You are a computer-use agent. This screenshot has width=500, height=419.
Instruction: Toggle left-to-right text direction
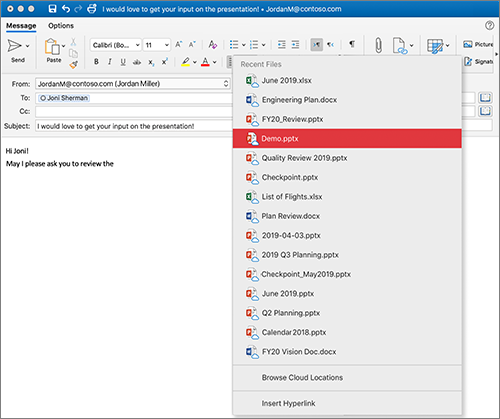[317, 45]
